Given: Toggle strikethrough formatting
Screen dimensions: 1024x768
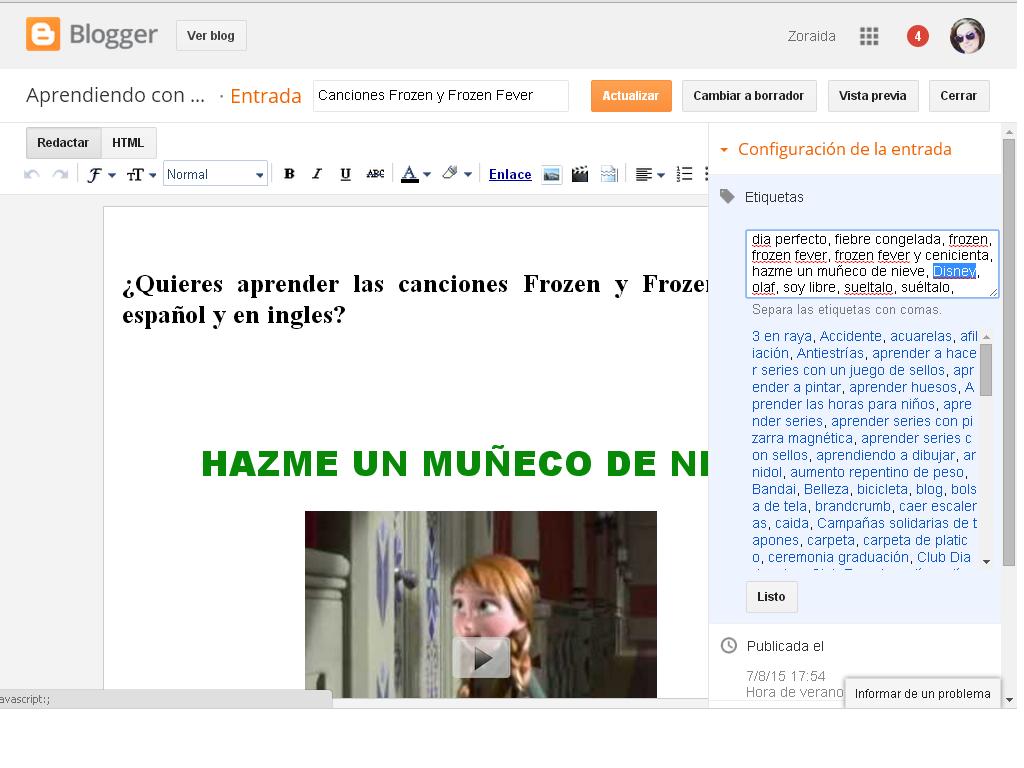Looking at the screenshot, I should [x=375, y=174].
